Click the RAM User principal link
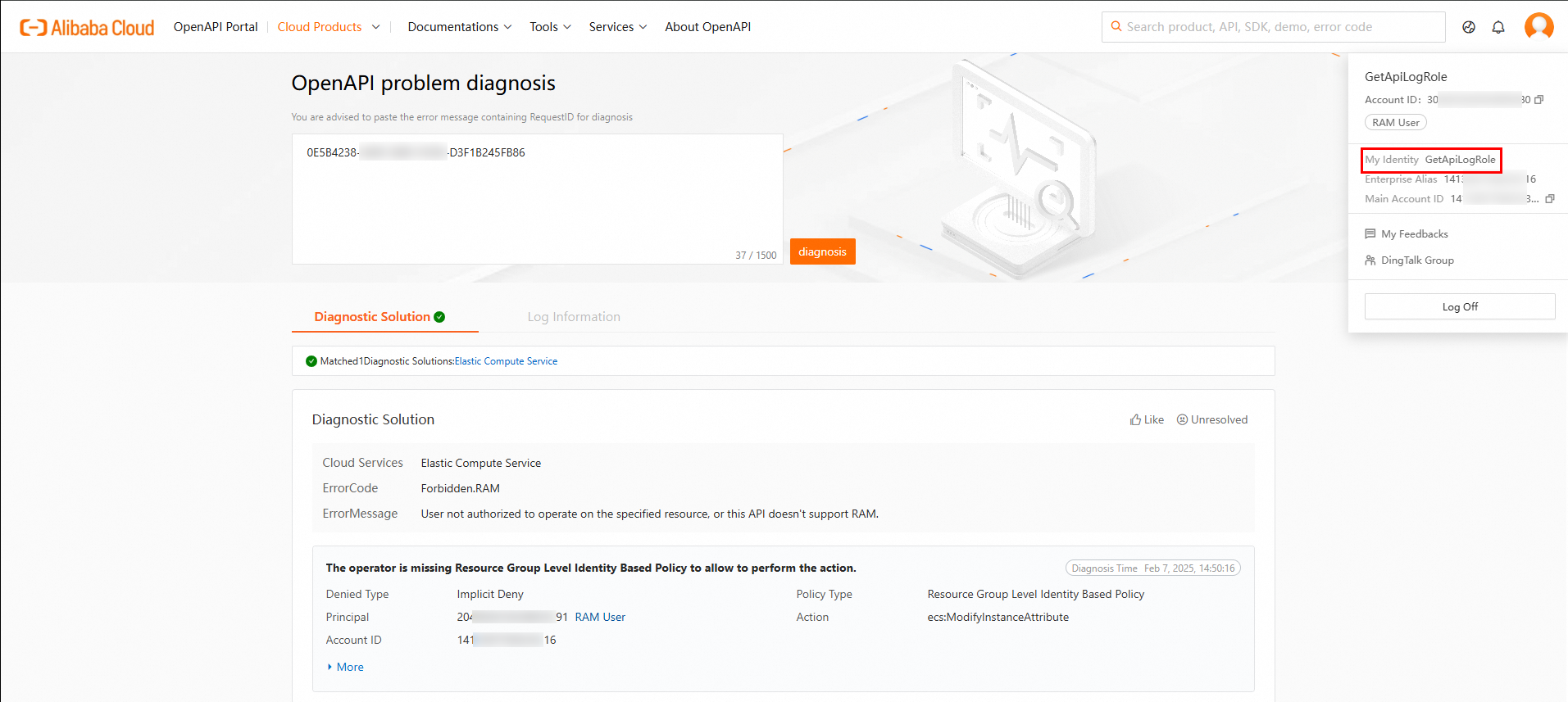This screenshot has width=1568, height=702. 600,618
